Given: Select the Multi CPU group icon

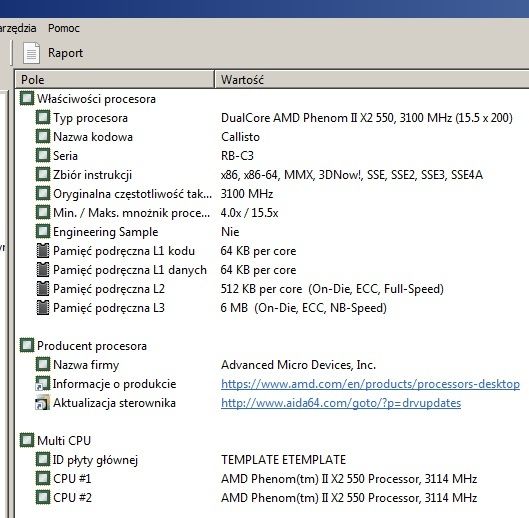Looking at the screenshot, I should click(27, 440).
